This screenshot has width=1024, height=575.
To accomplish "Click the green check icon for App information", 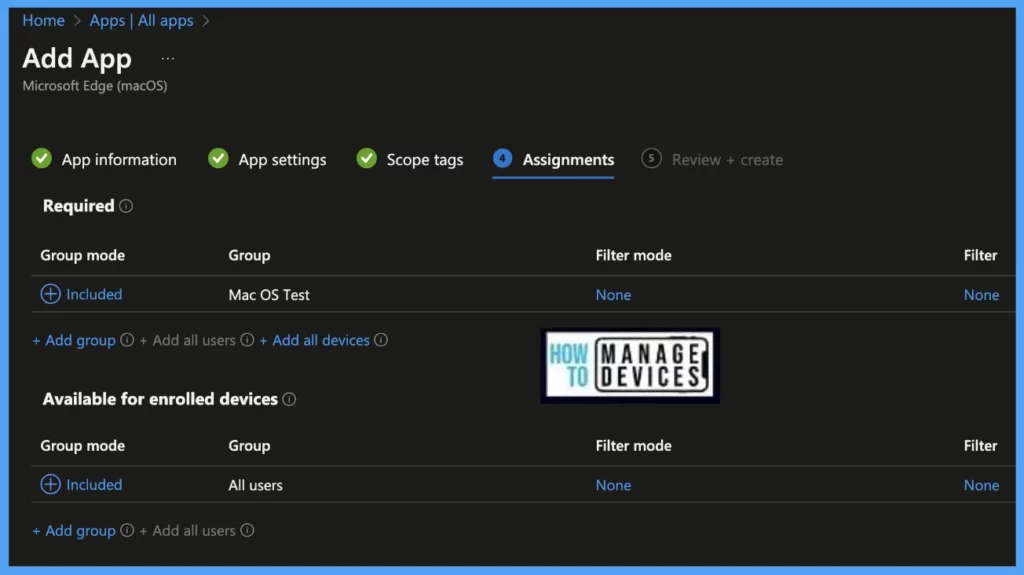I will point(42,158).
